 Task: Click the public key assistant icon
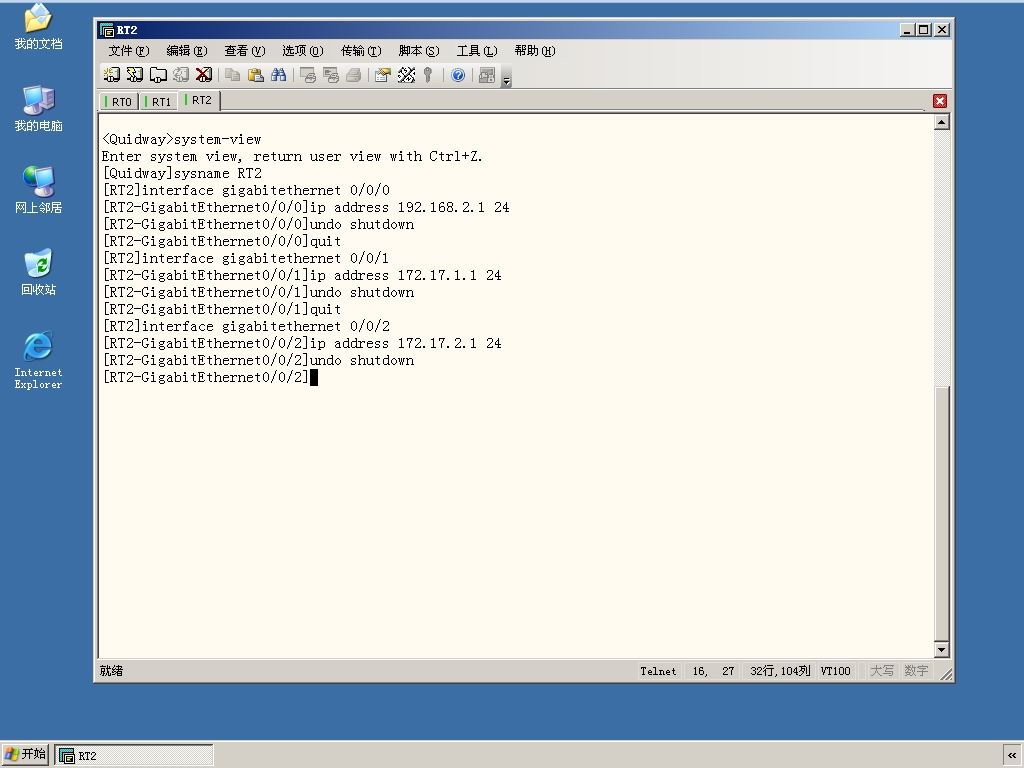pos(428,75)
